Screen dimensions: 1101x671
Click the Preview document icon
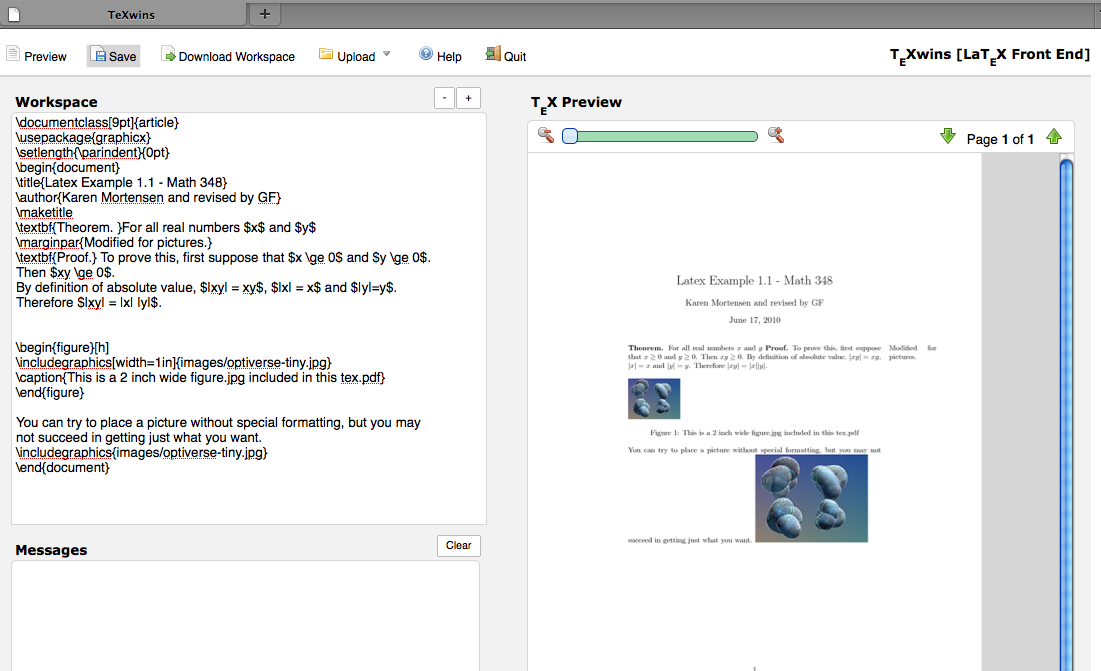coord(13,55)
